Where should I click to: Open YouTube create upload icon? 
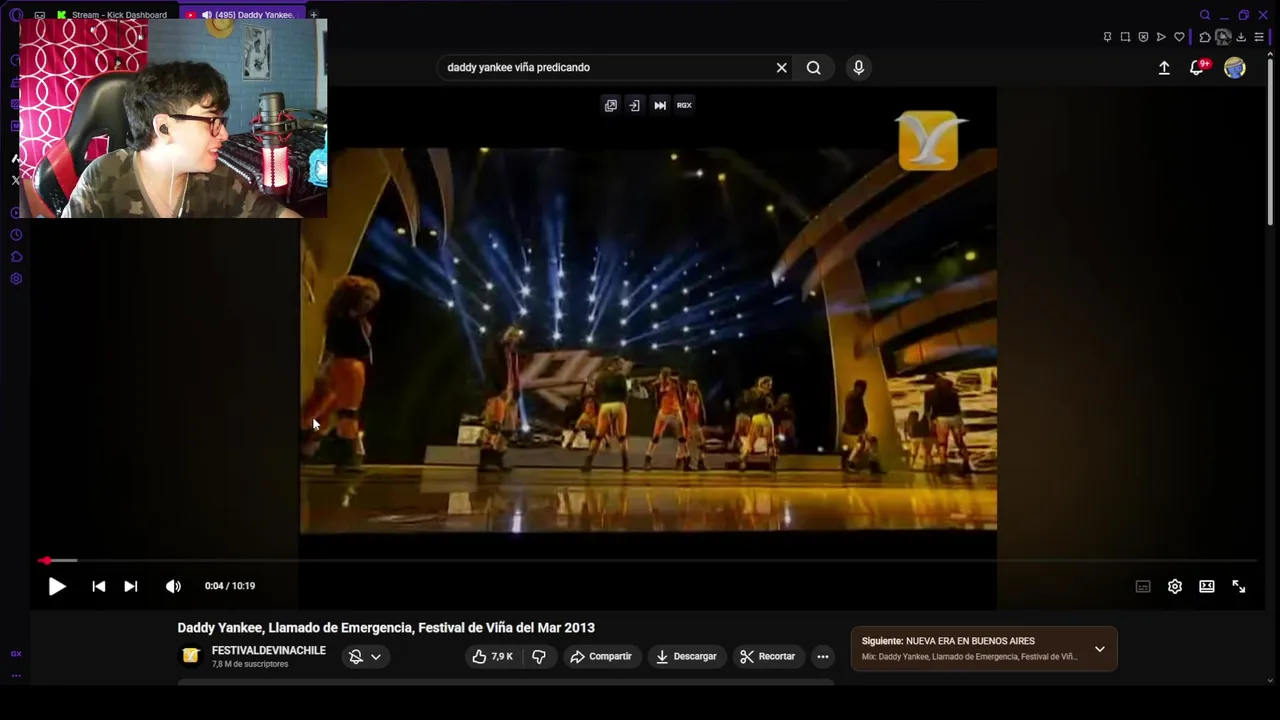pos(1164,67)
